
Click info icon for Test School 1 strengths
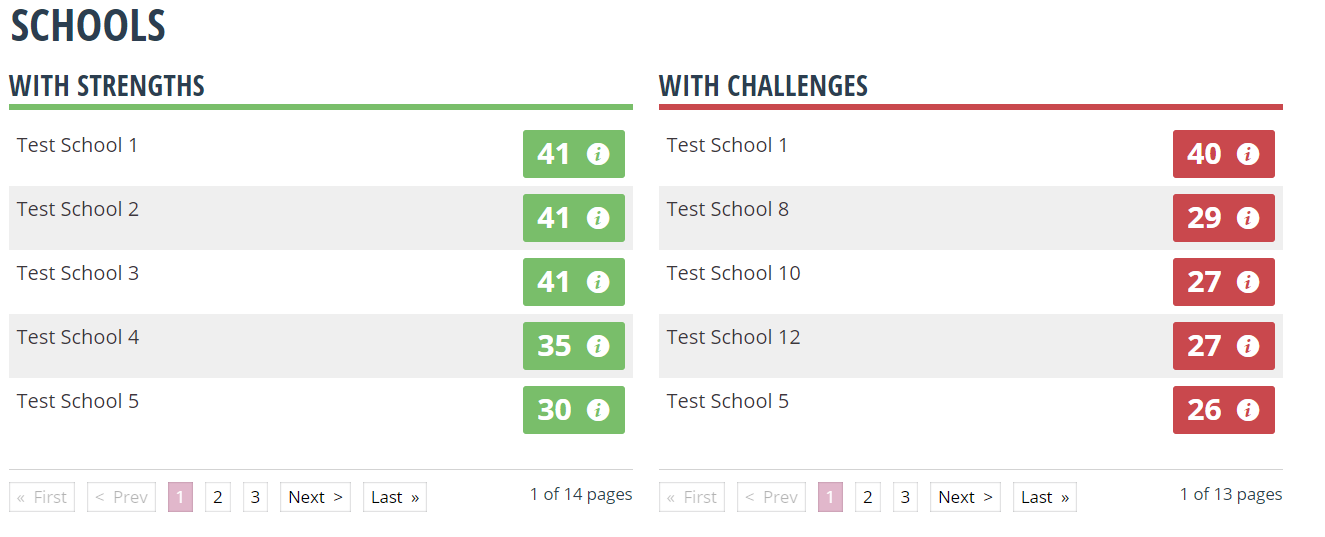tap(598, 154)
